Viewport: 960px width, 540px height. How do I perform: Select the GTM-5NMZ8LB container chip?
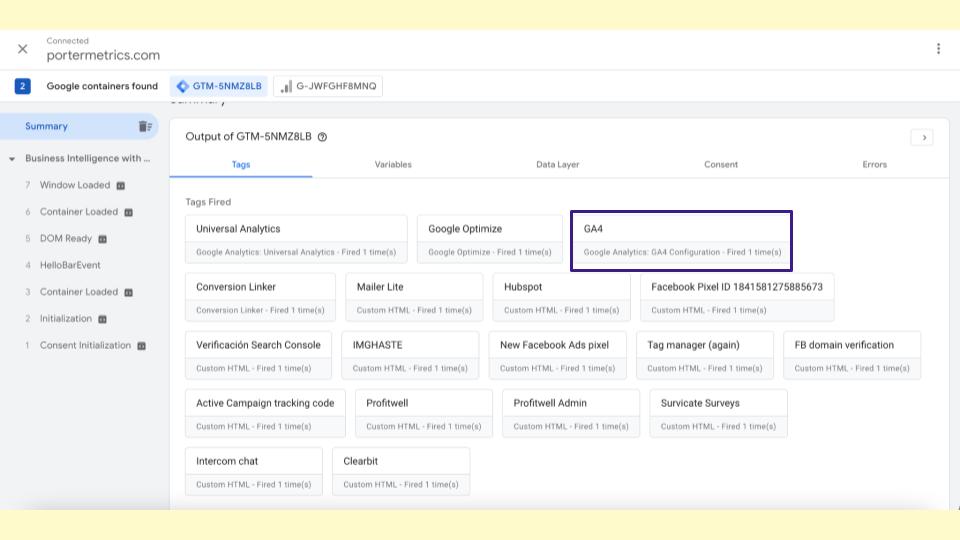[219, 86]
